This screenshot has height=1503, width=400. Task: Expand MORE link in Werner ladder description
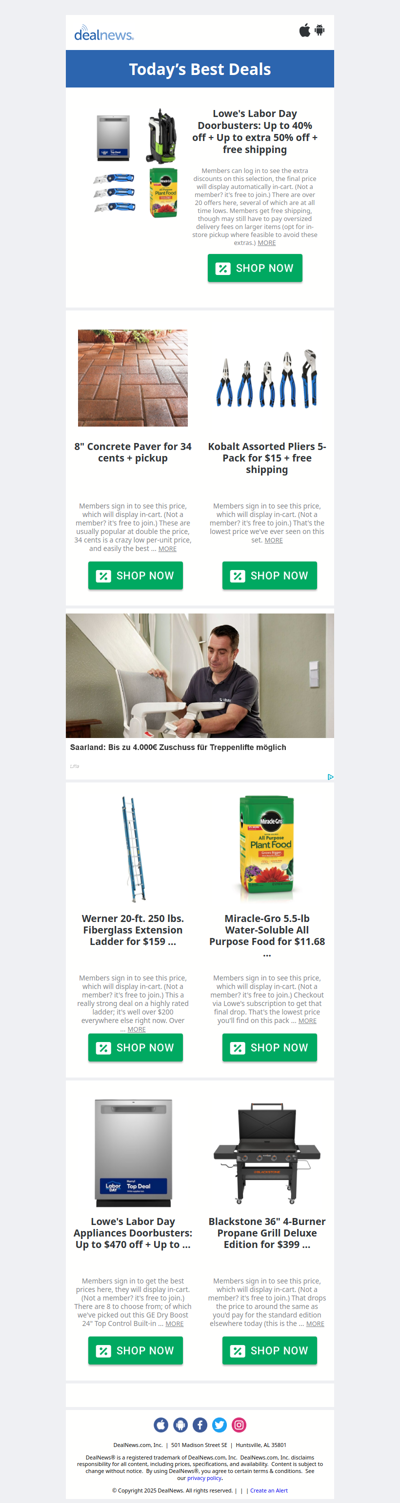136,1029
